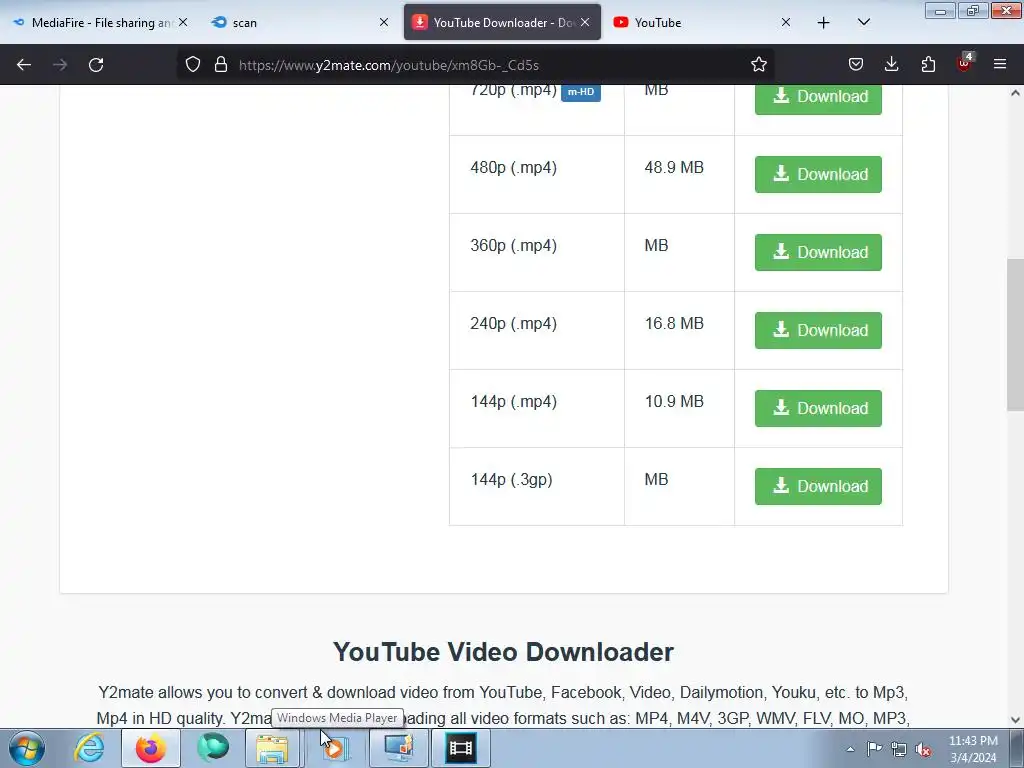Screen dimensions: 1024x768
Task: Open a new browser tab
Action: (x=824, y=23)
